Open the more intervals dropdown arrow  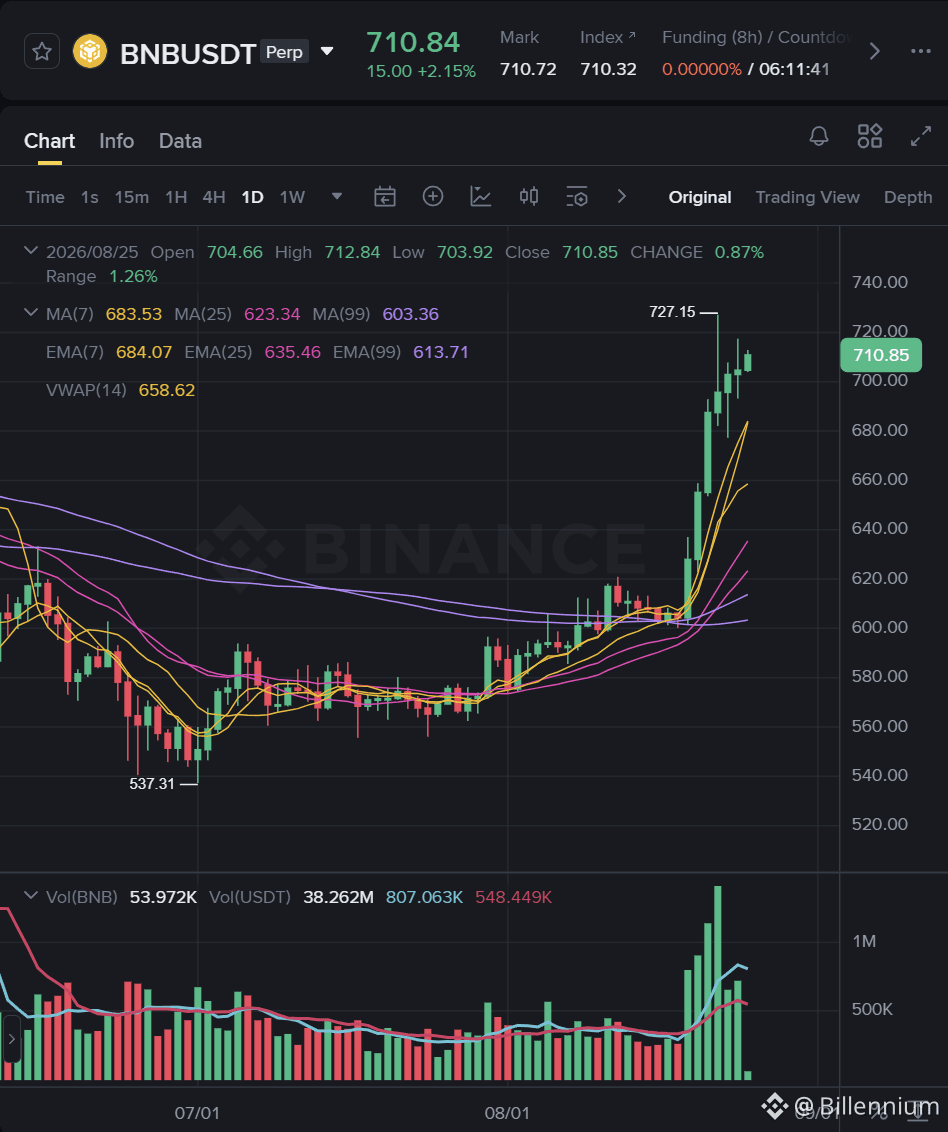[336, 196]
